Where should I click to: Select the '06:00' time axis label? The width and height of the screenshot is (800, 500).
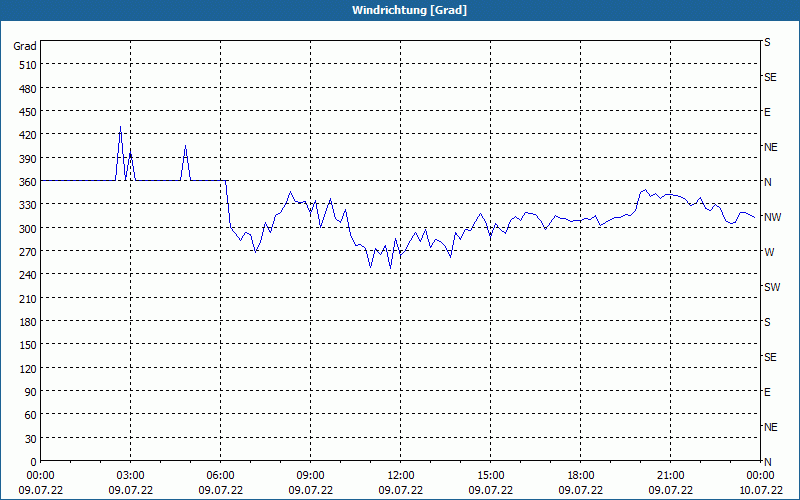point(220,476)
